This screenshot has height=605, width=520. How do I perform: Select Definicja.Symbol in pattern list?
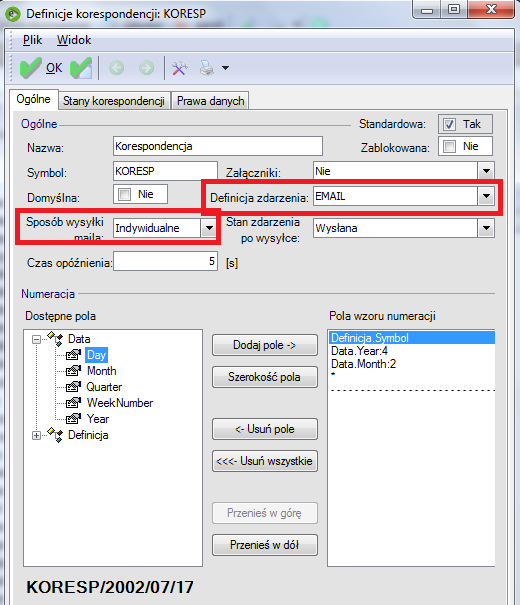(x=412, y=338)
